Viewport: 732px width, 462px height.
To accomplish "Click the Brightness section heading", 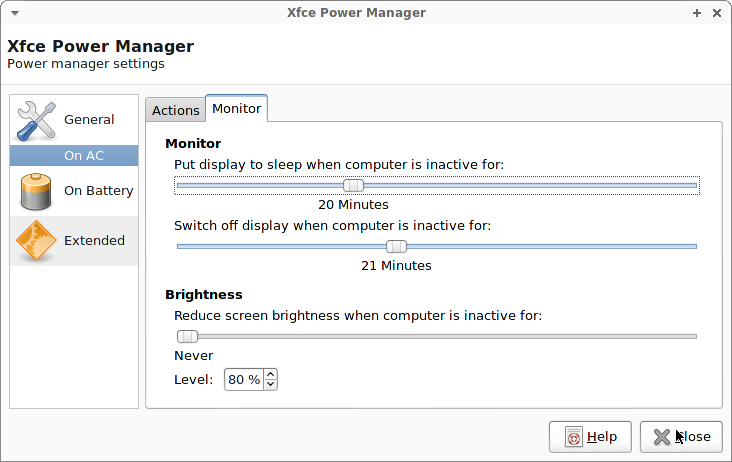I will (x=204, y=294).
